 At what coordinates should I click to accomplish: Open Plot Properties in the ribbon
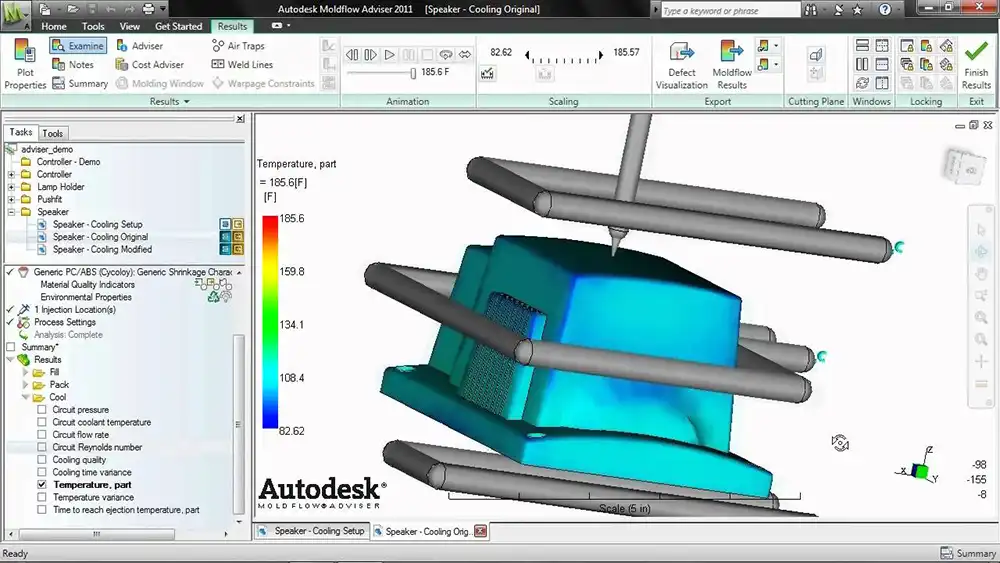pyautogui.click(x=25, y=64)
